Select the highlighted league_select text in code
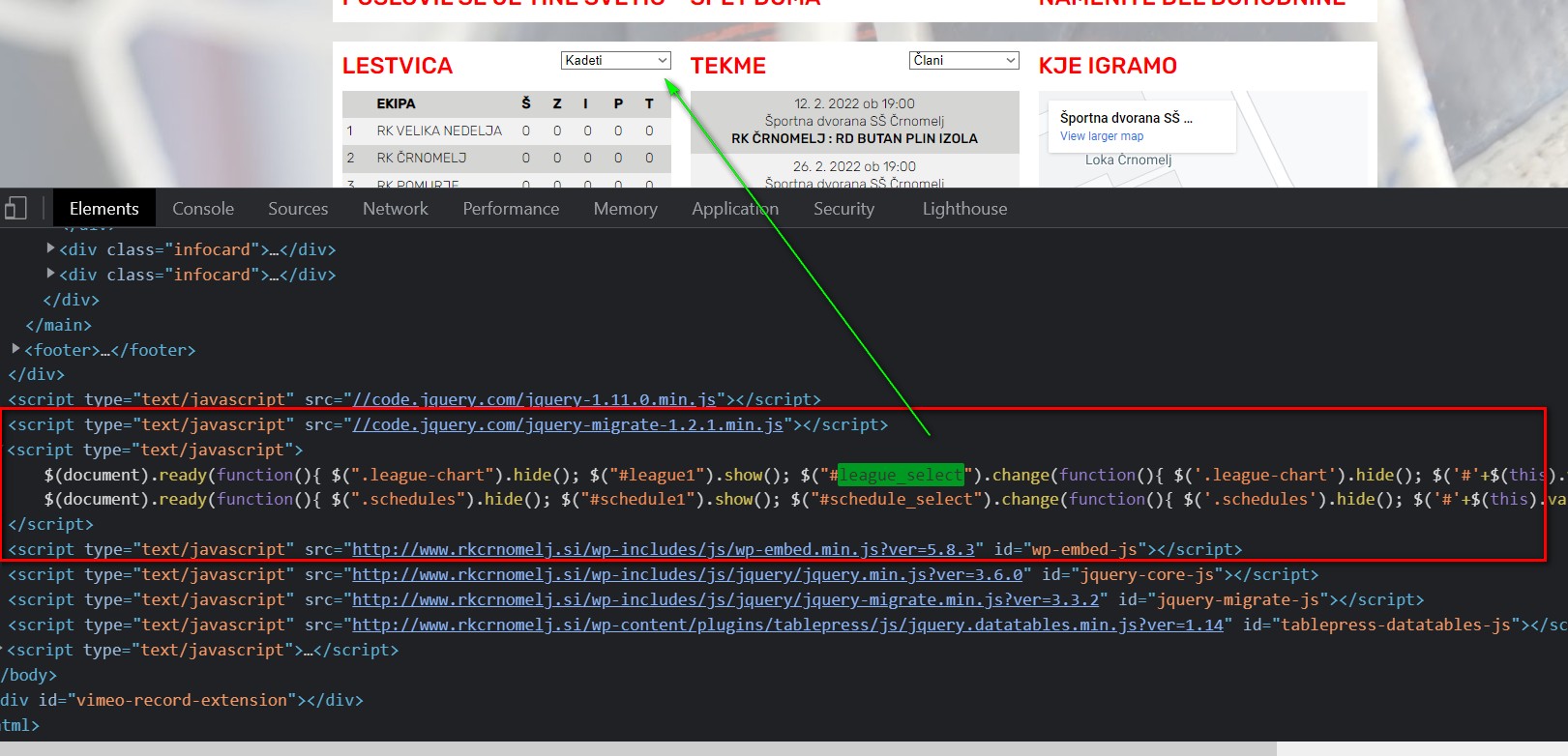Screen dimensions: 1568x756 (901, 475)
